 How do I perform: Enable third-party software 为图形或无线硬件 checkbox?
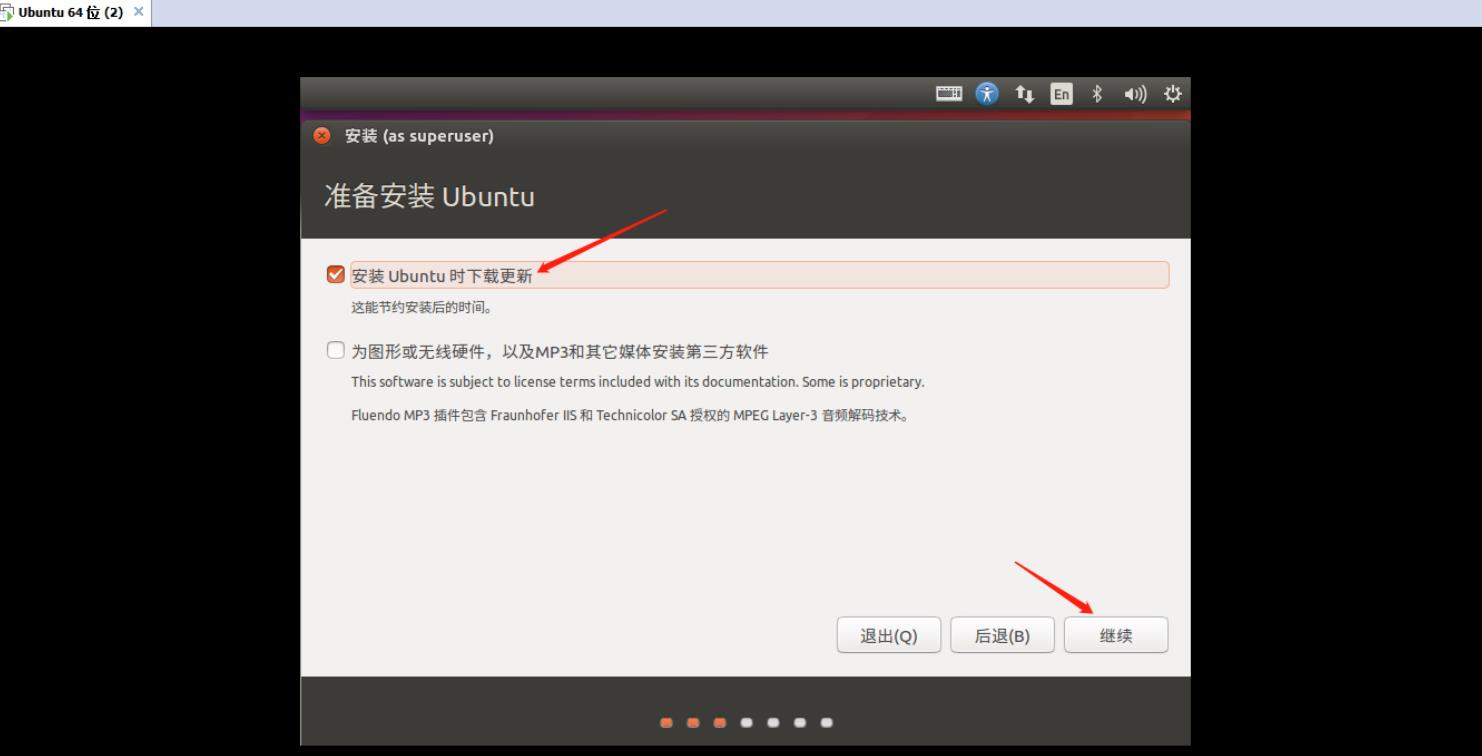click(336, 351)
